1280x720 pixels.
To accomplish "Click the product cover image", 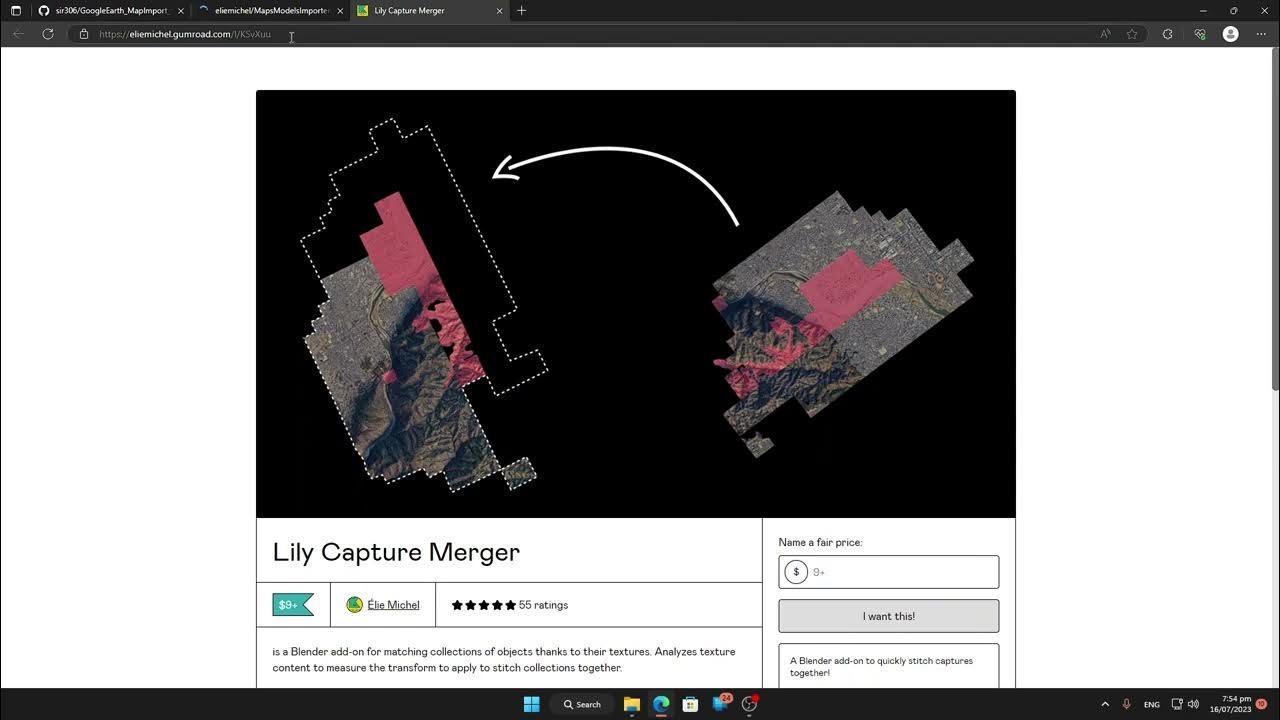I will point(636,304).
